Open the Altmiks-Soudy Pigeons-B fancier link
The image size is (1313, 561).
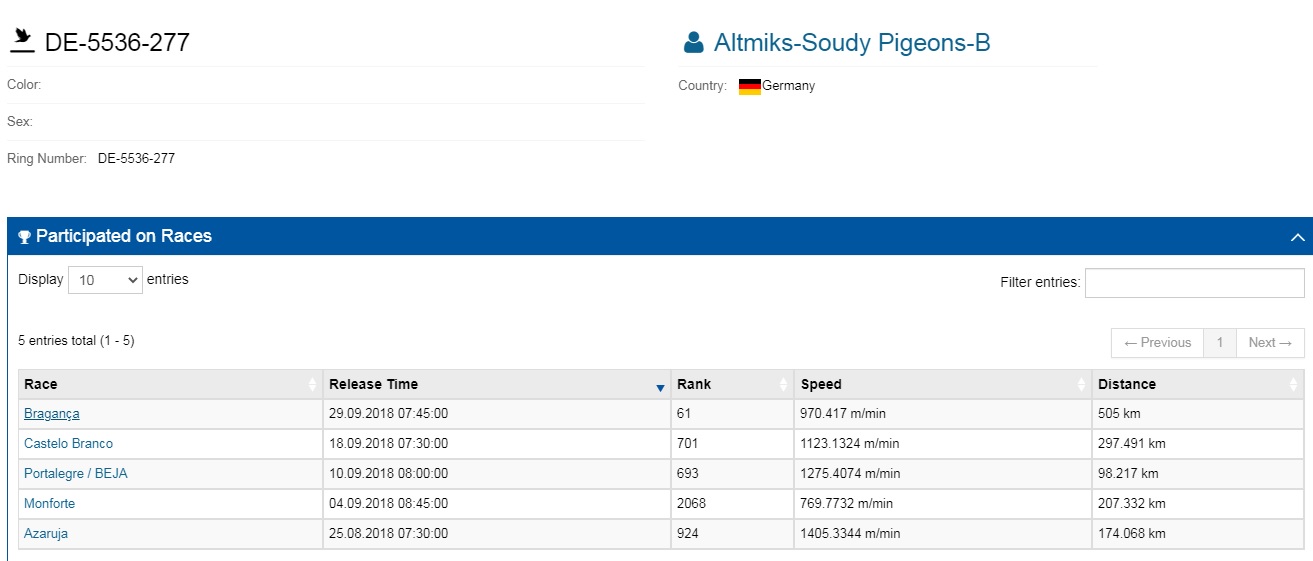pyautogui.click(x=852, y=43)
